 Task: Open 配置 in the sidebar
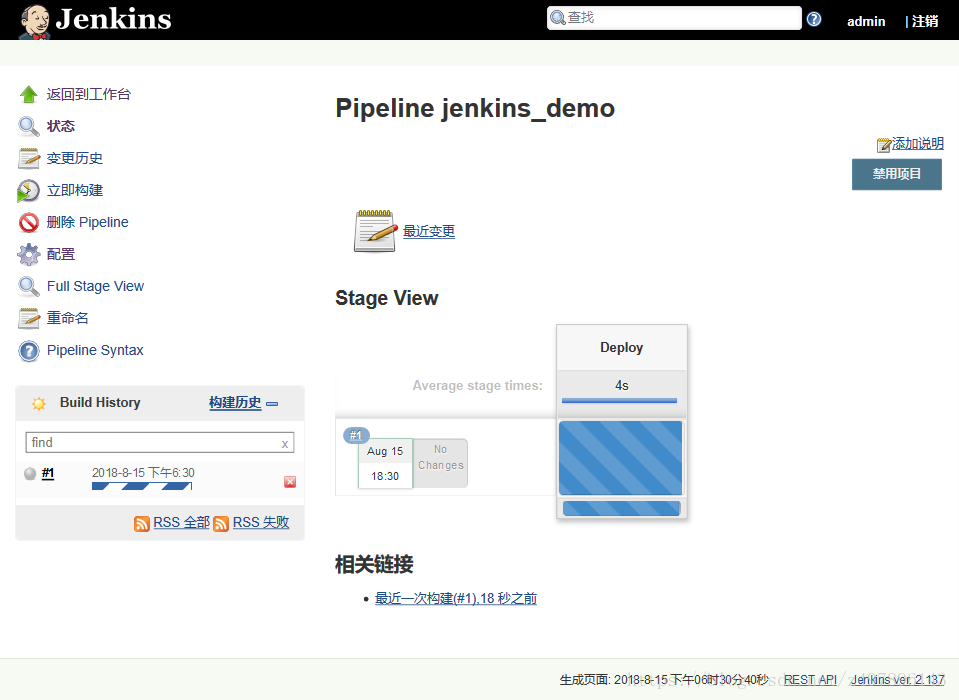pyautogui.click(x=61, y=254)
